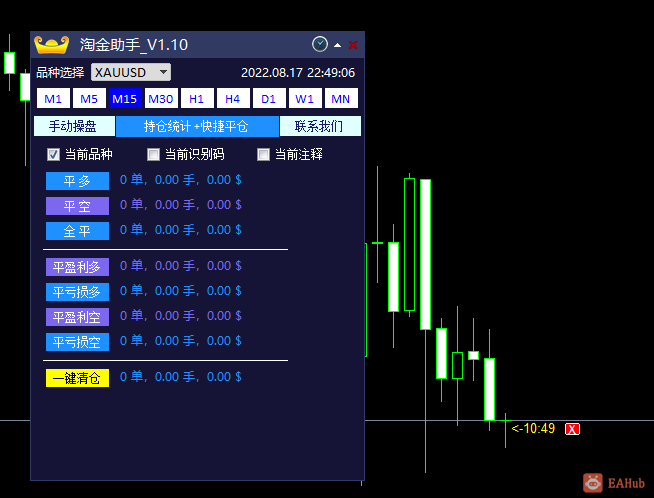Click stats text beside 平多 button
The height and width of the screenshot is (498, 654).
[181, 180]
